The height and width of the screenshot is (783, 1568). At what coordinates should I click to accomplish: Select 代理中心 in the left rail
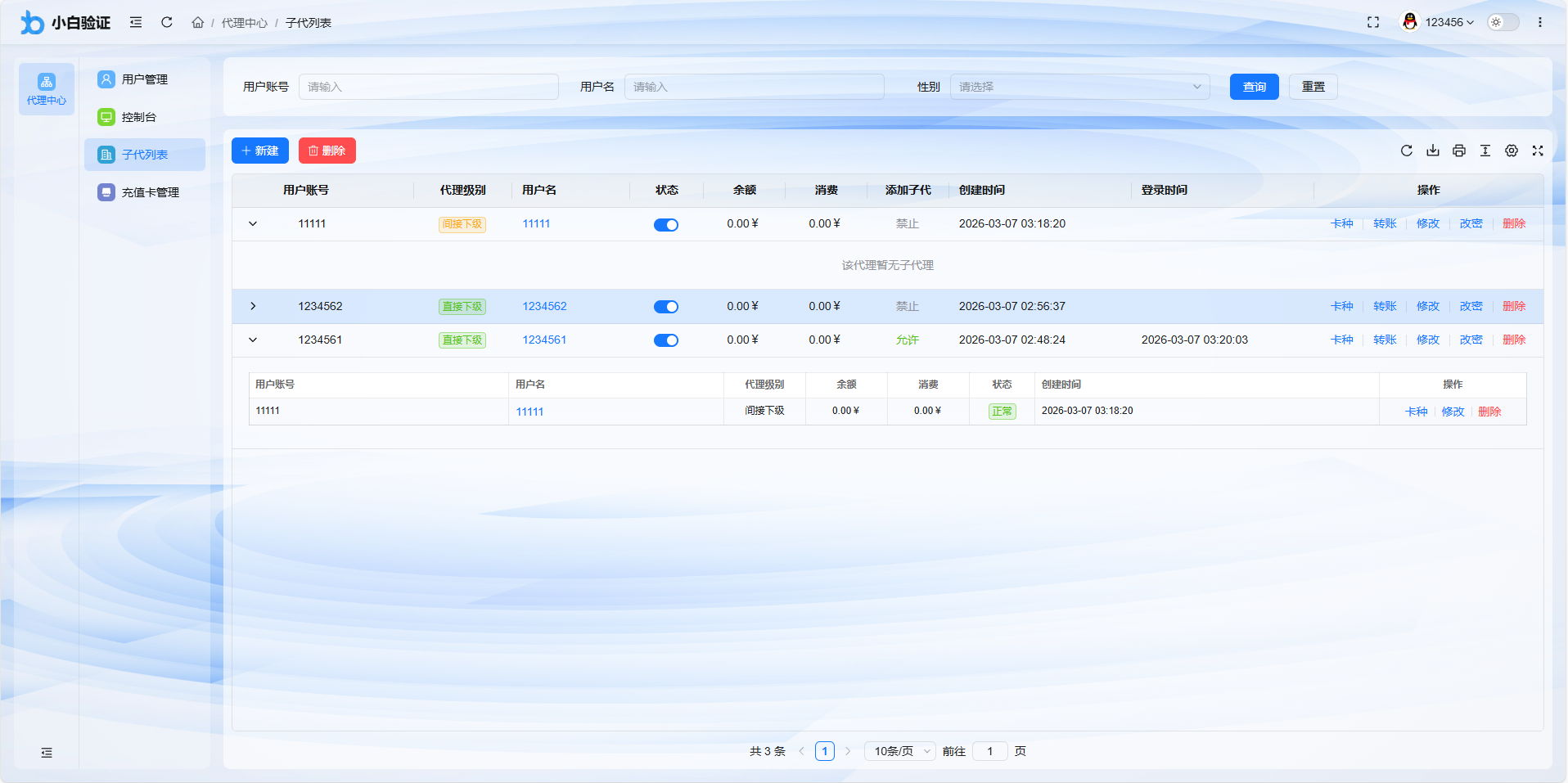coord(46,88)
